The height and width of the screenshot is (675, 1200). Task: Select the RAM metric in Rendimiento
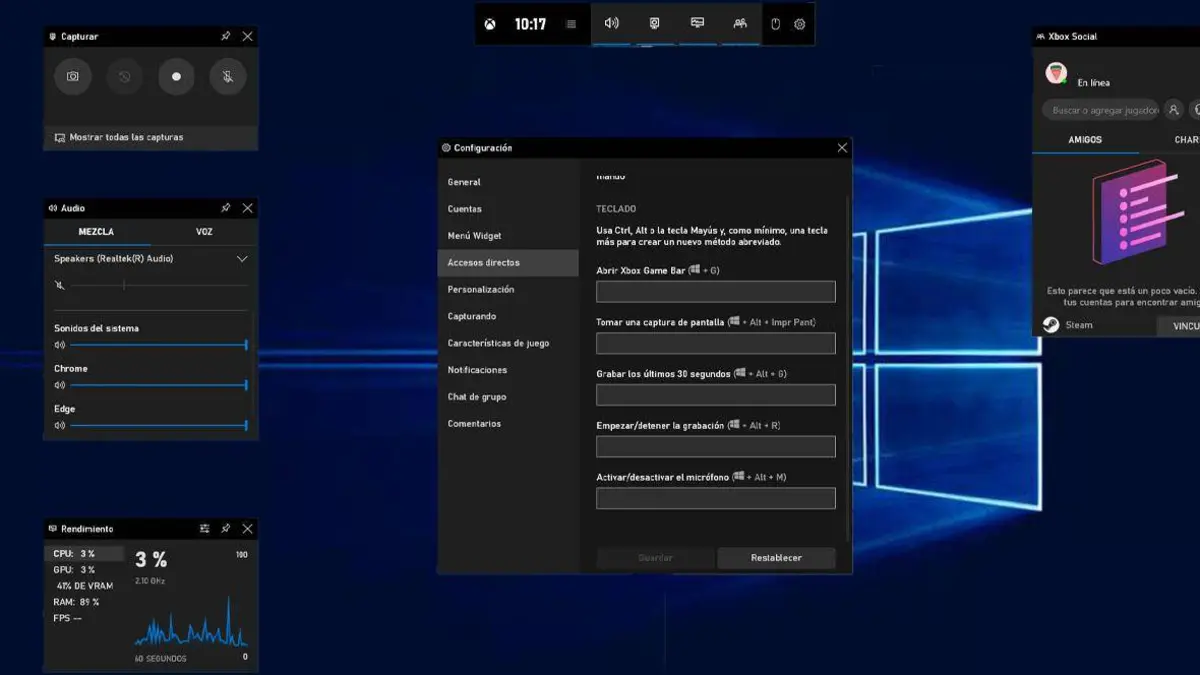click(76, 602)
